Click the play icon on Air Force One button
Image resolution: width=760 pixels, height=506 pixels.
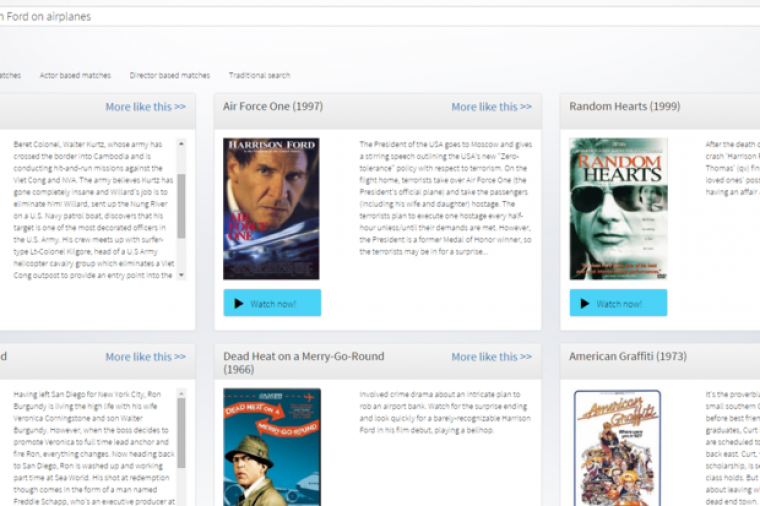pos(238,303)
